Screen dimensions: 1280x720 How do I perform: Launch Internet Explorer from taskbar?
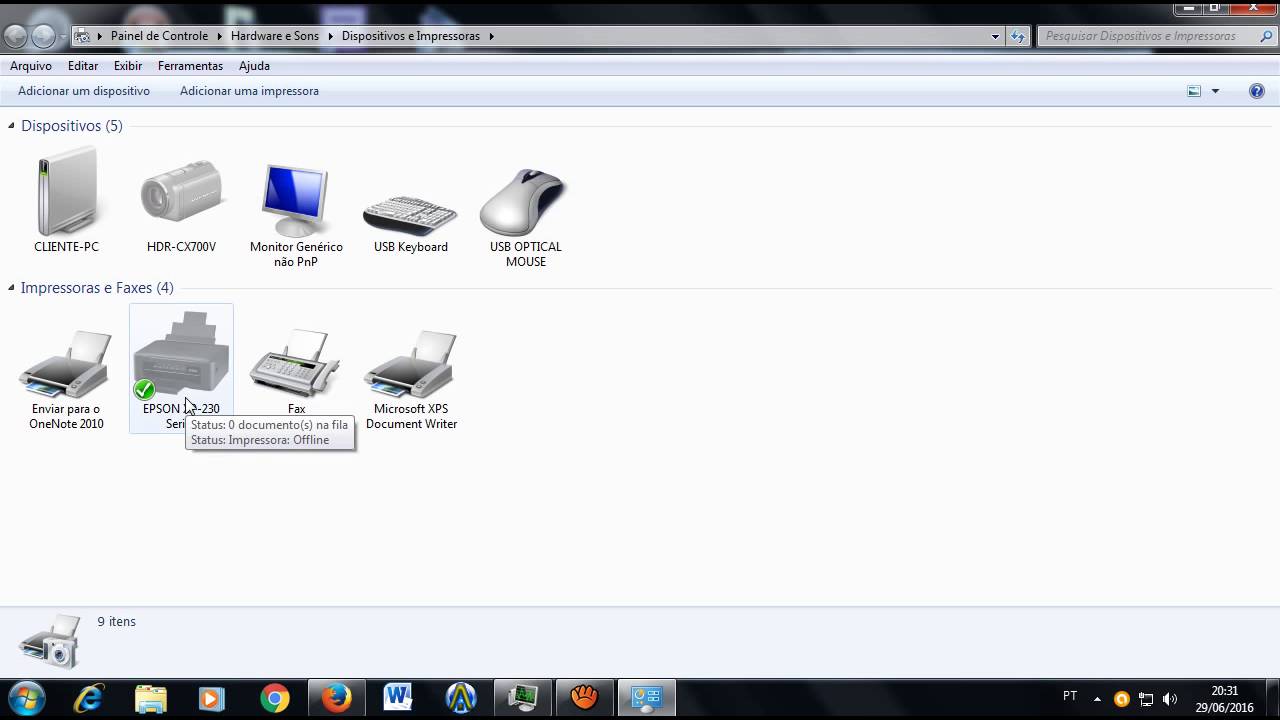89,698
